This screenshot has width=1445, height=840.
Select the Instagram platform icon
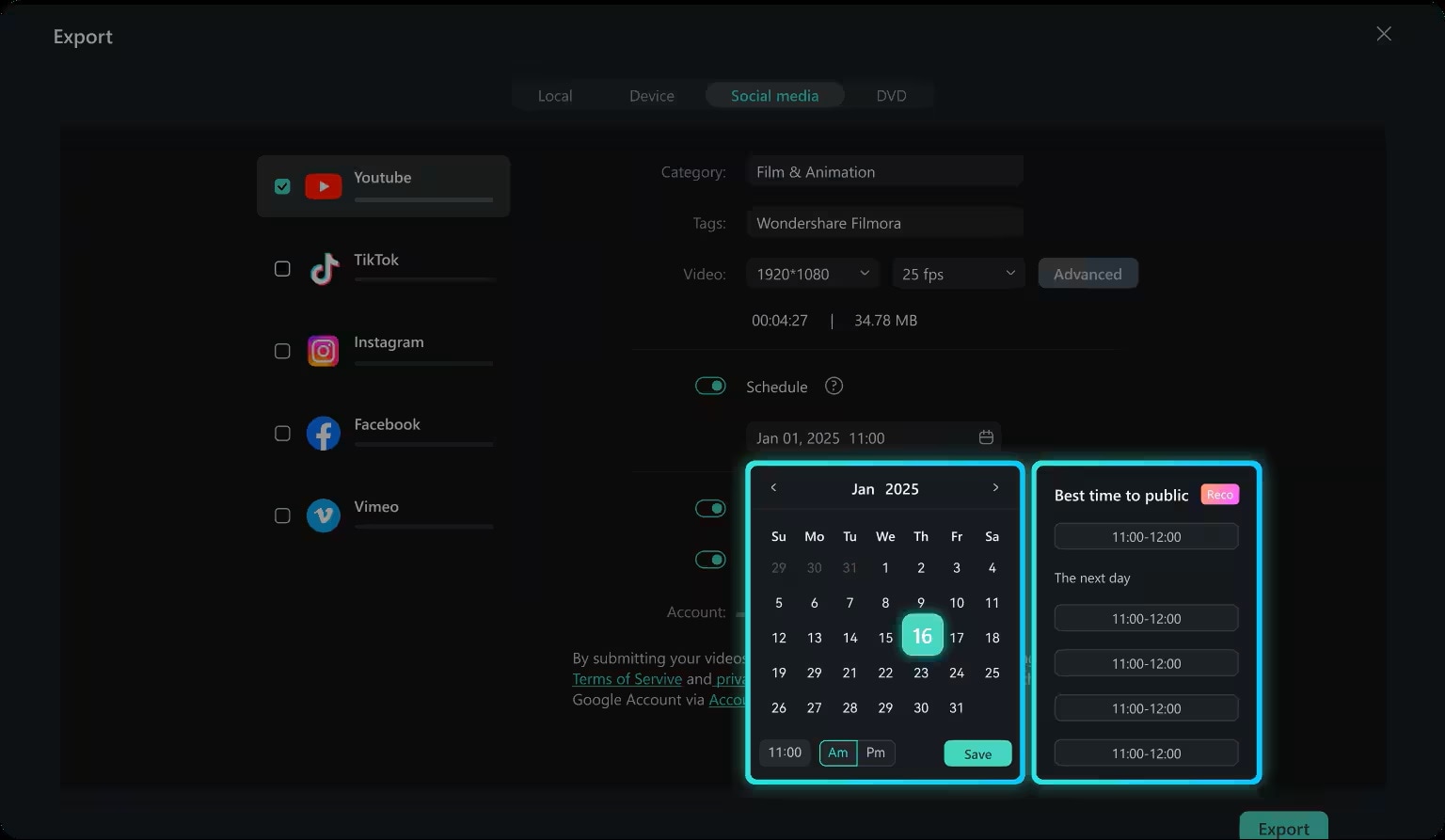click(x=323, y=350)
